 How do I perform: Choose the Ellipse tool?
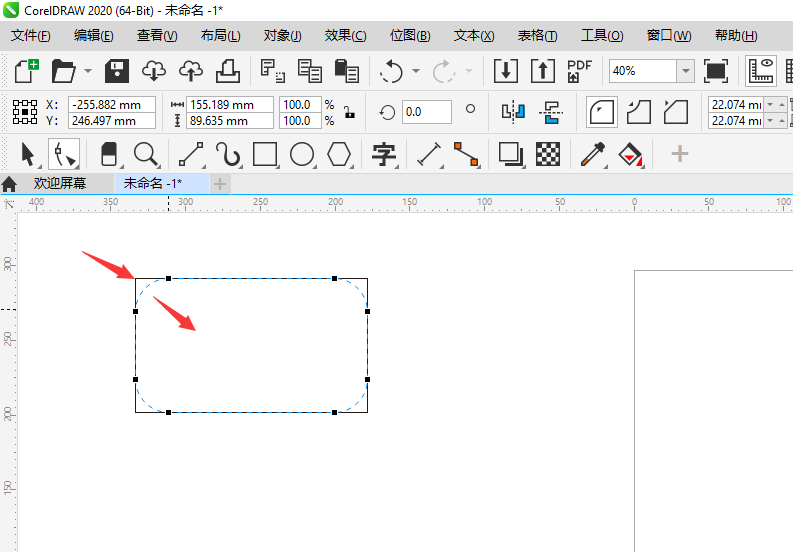click(x=302, y=154)
